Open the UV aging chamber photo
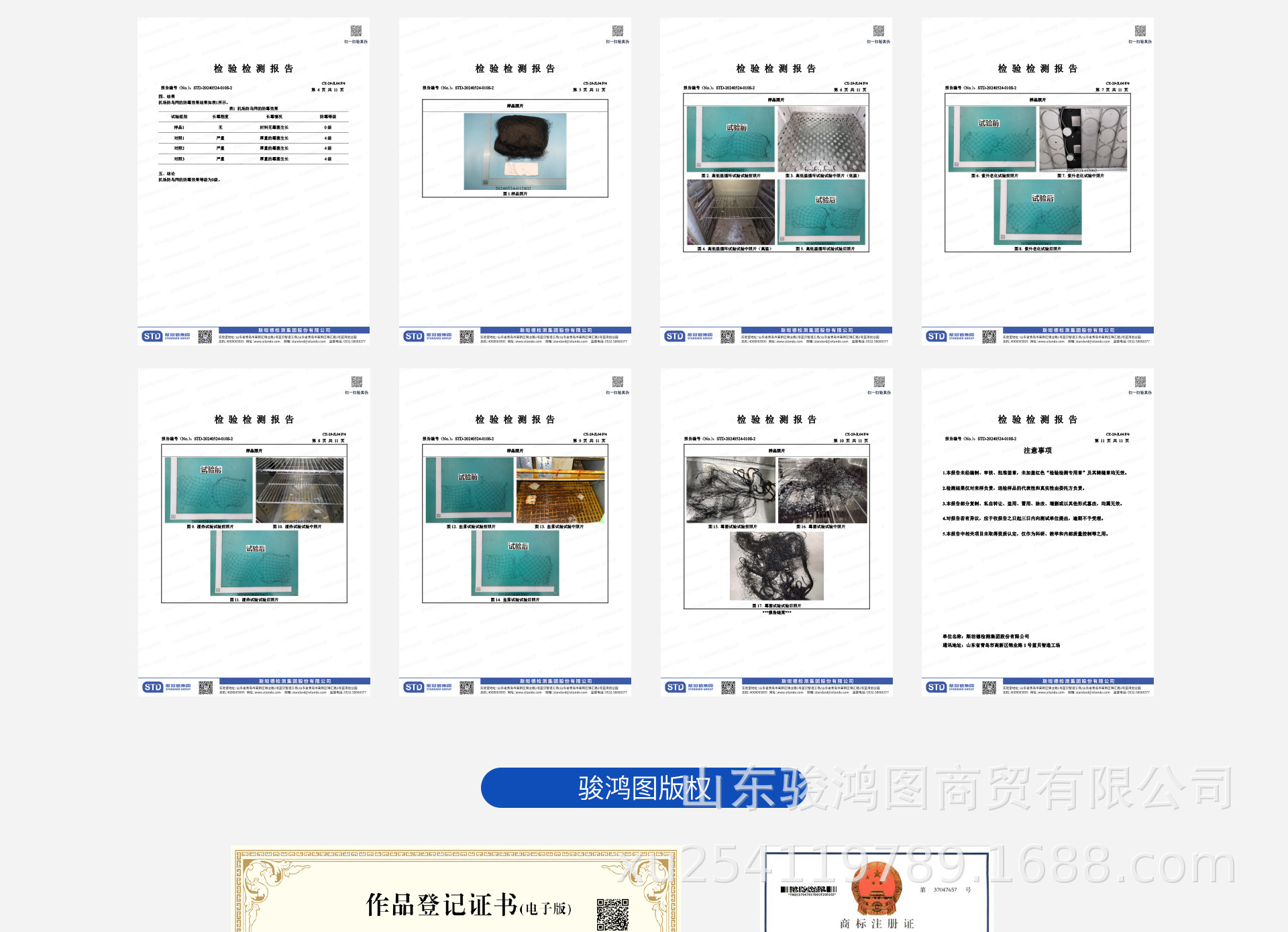 pos(1083,140)
